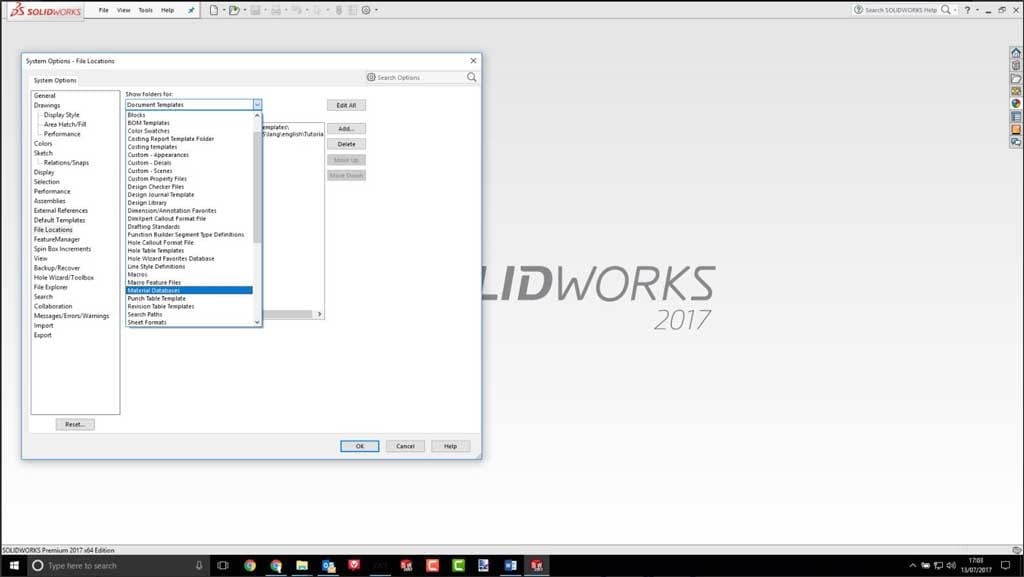Open the File Explorer folder task pane tab

(x=1016, y=78)
